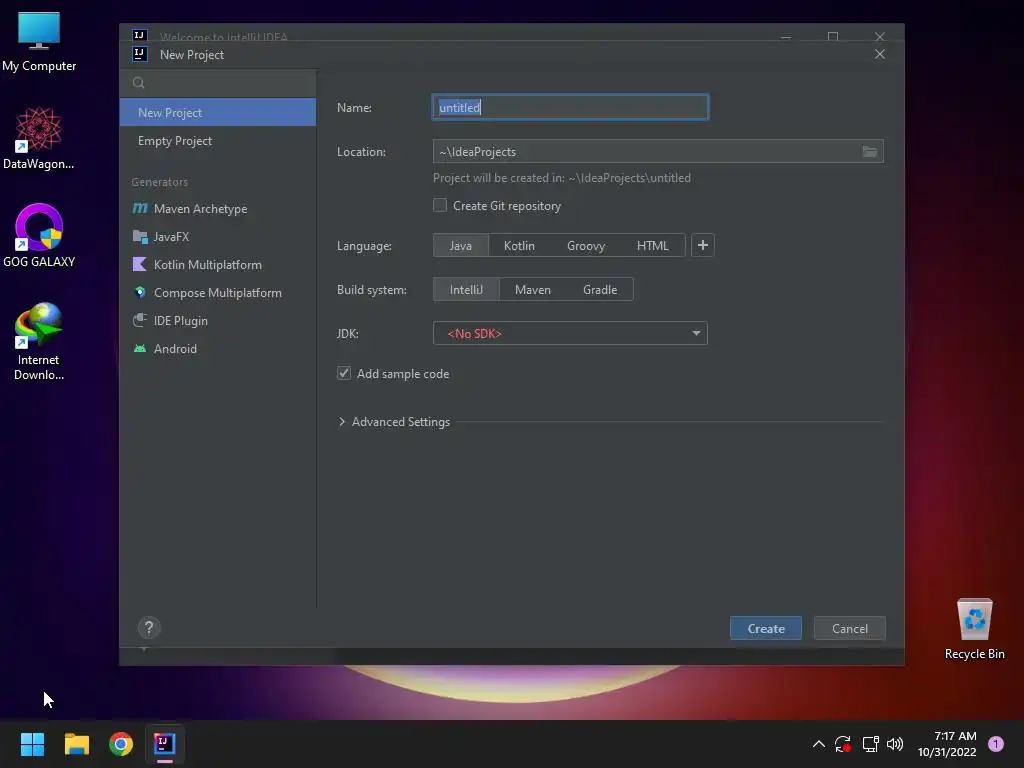Screen dimensions: 1024x768
Task: Open notification center badge
Action: pyautogui.click(x=995, y=744)
